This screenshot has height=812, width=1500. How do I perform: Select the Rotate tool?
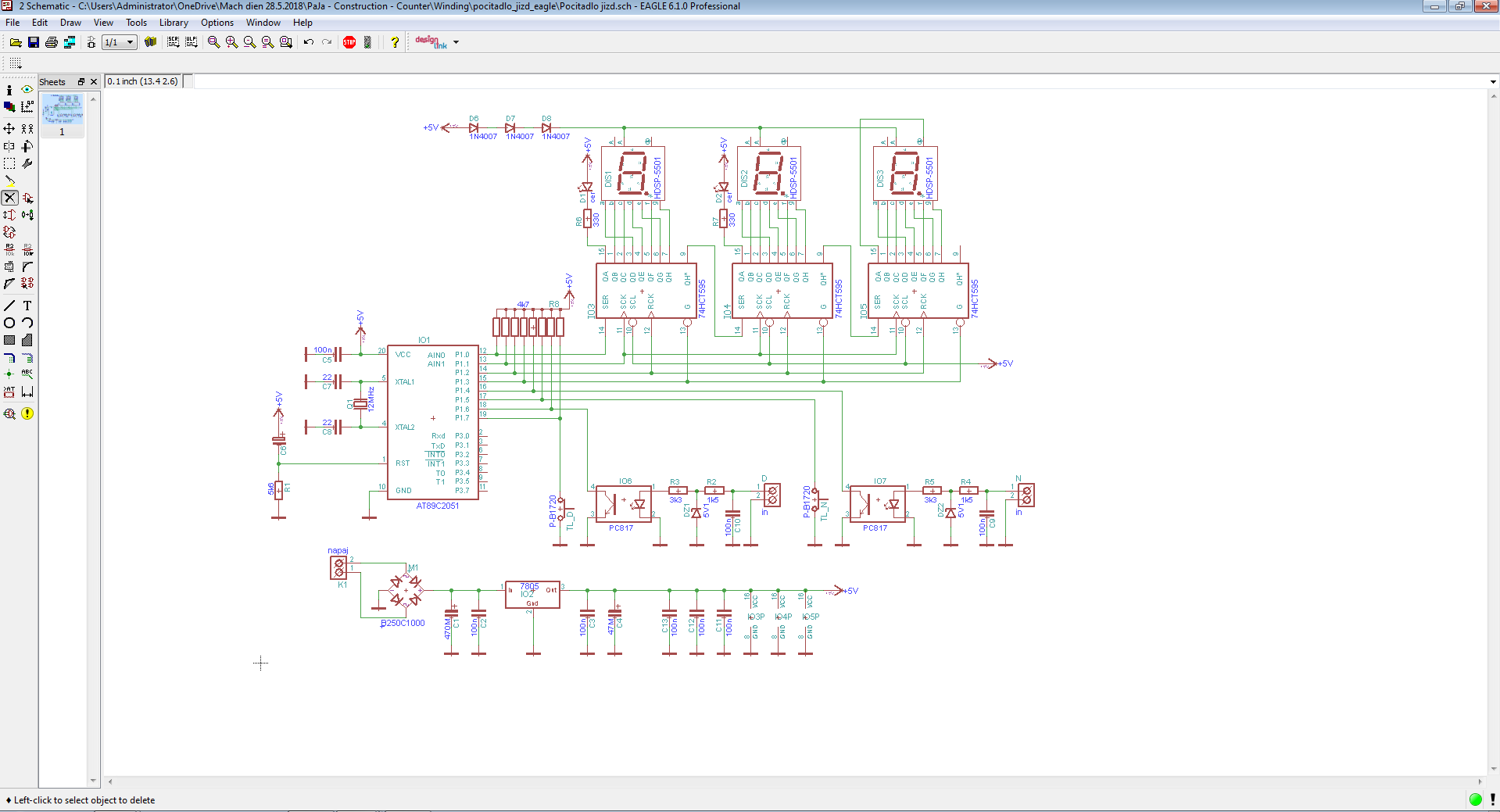click(x=27, y=146)
